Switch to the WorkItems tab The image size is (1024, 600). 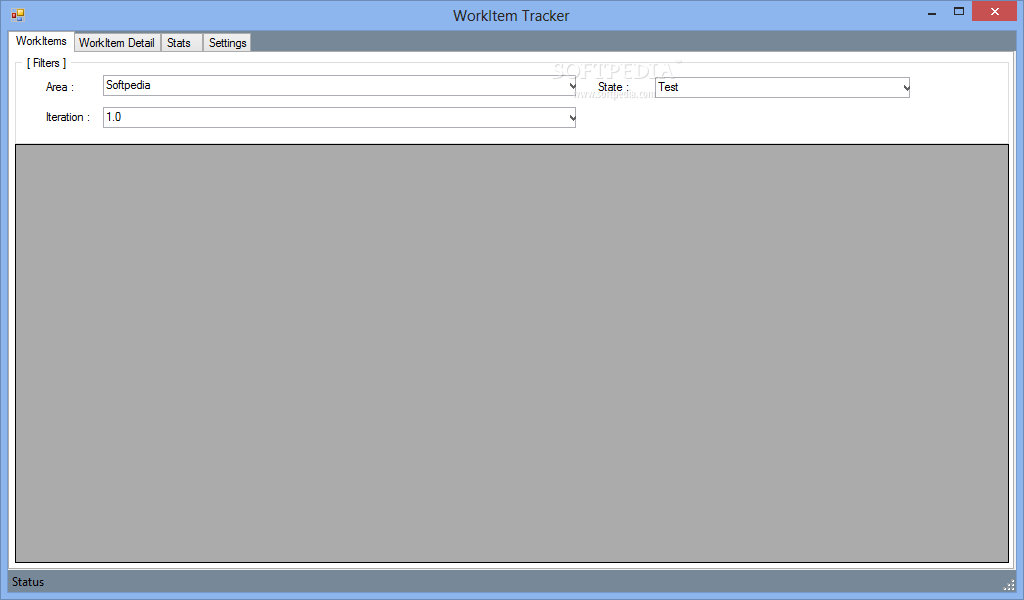click(41, 40)
